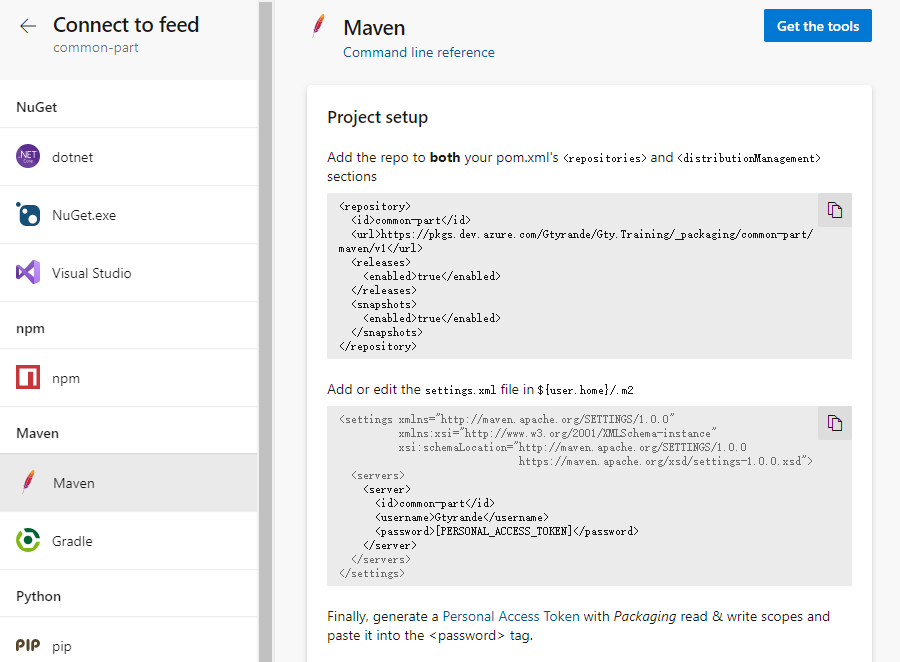Copy the settings.xml code snippet
Viewport: 900px width, 662px height.
pos(835,423)
